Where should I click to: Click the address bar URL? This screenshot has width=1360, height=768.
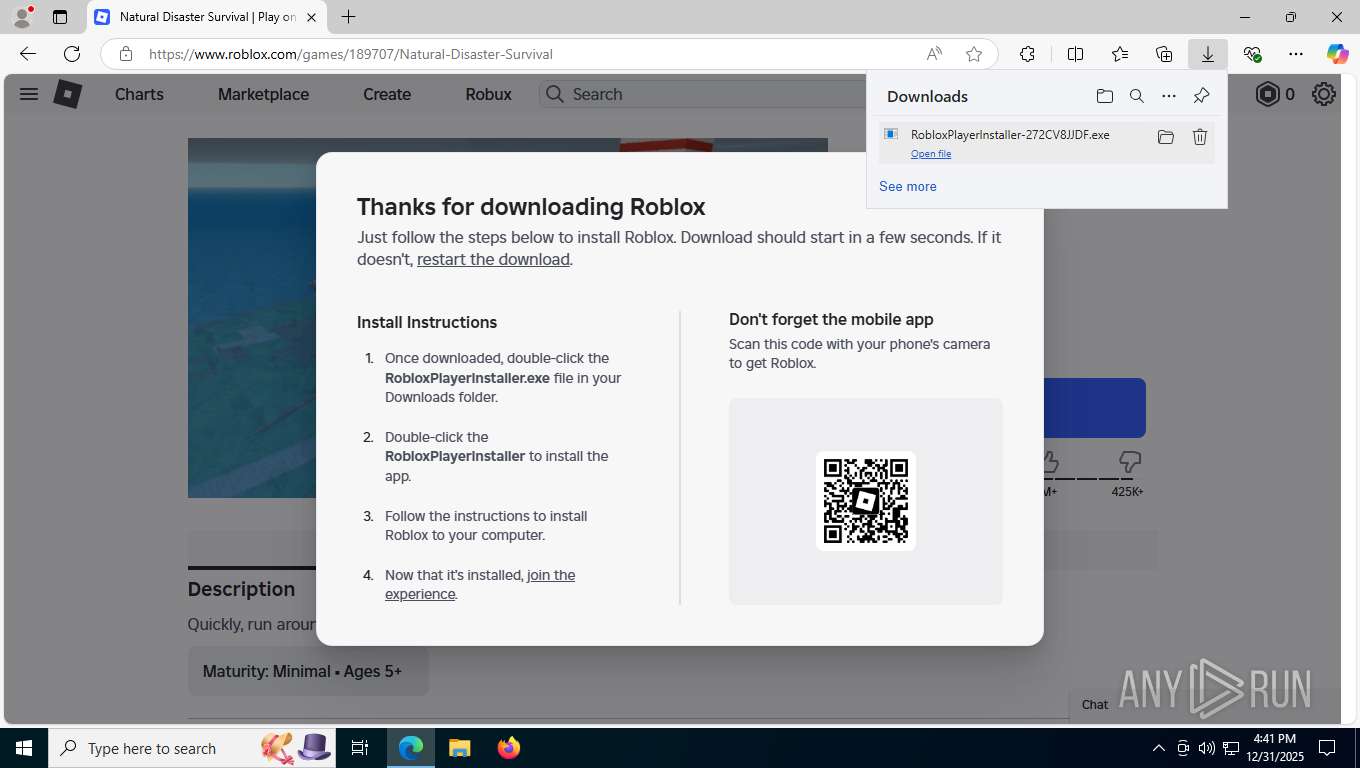(x=351, y=54)
